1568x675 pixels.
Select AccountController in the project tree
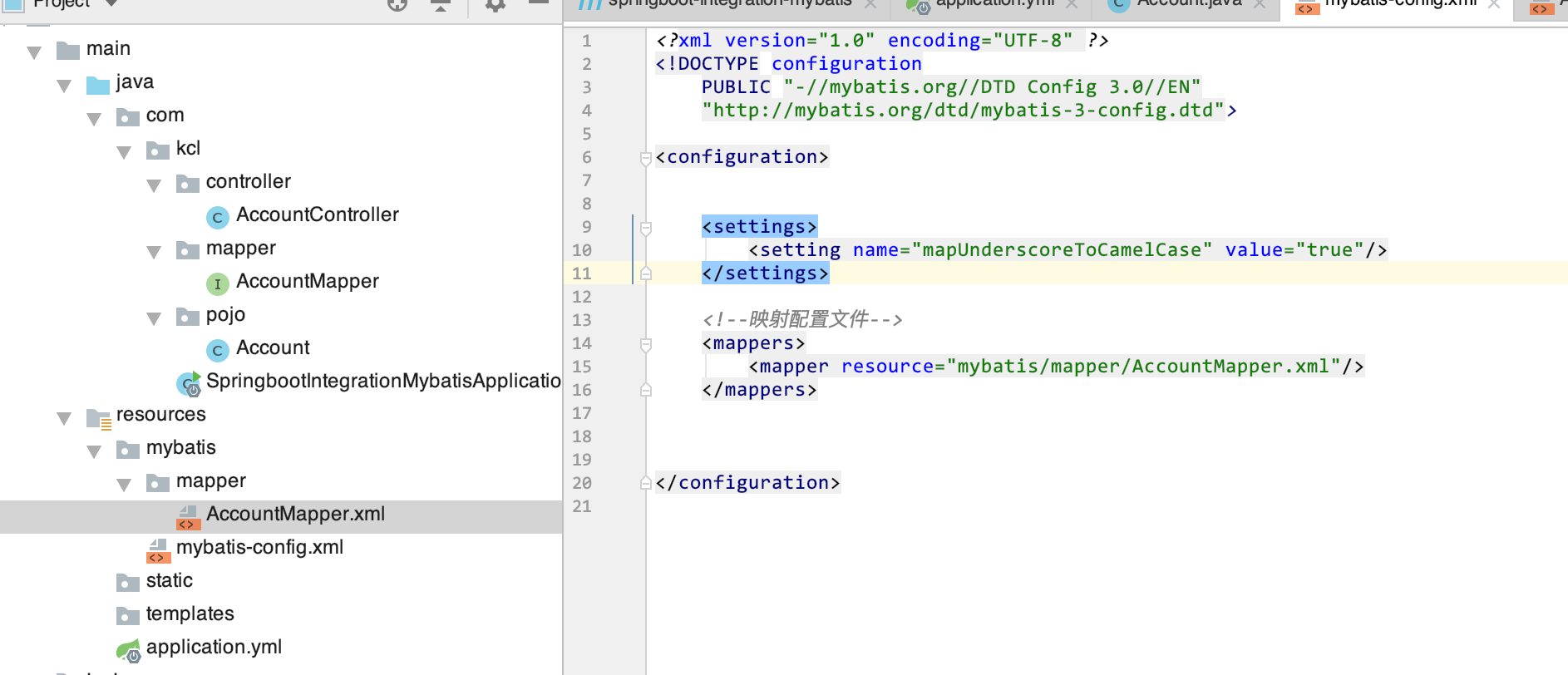point(317,214)
